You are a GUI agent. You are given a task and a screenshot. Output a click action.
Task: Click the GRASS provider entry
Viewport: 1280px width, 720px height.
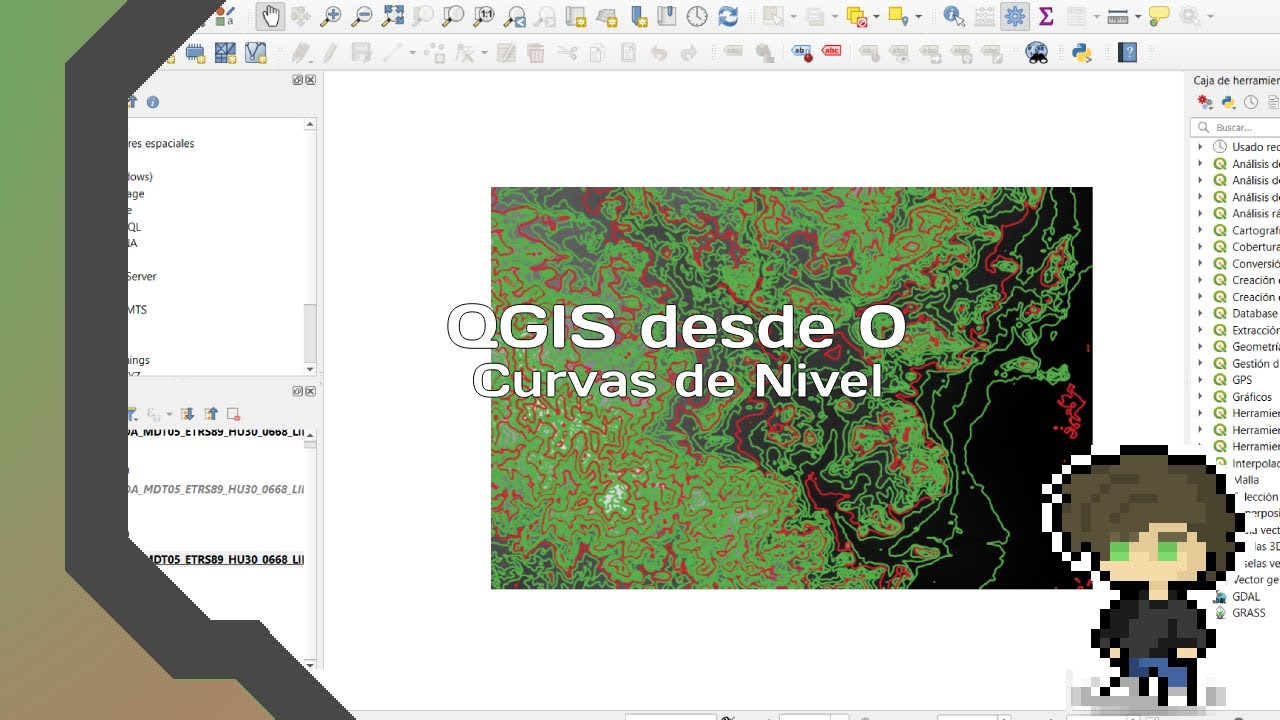[1249, 613]
